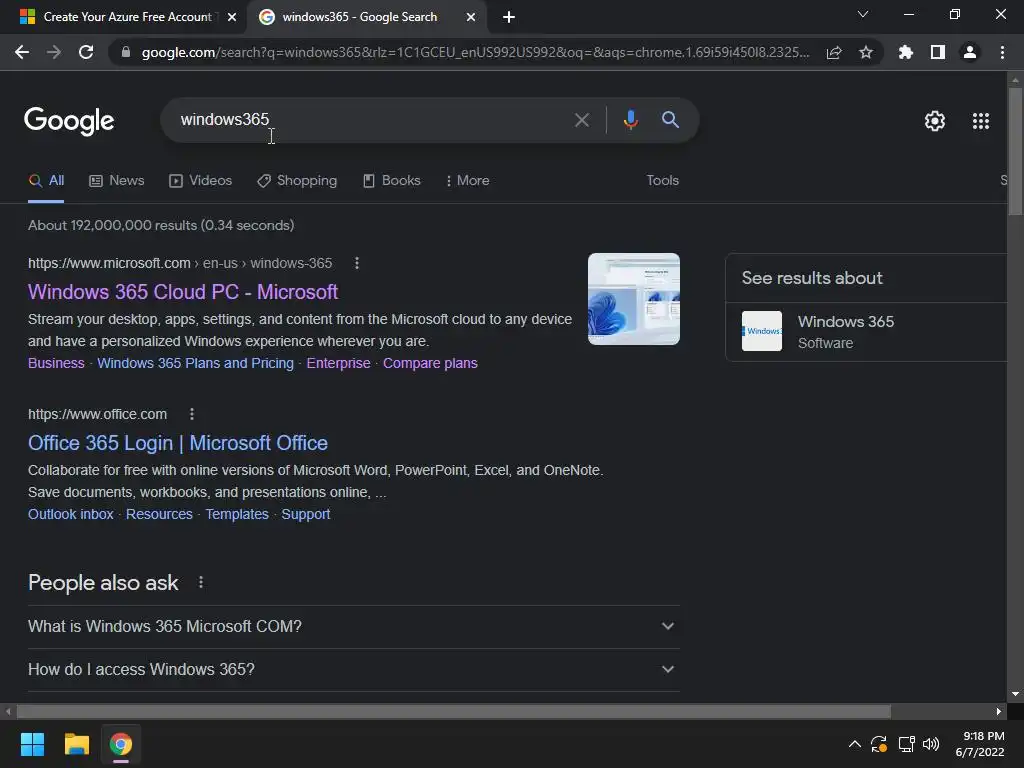The image size is (1024, 768).
Task: Open the Business sitelink
Action: pos(56,363)
